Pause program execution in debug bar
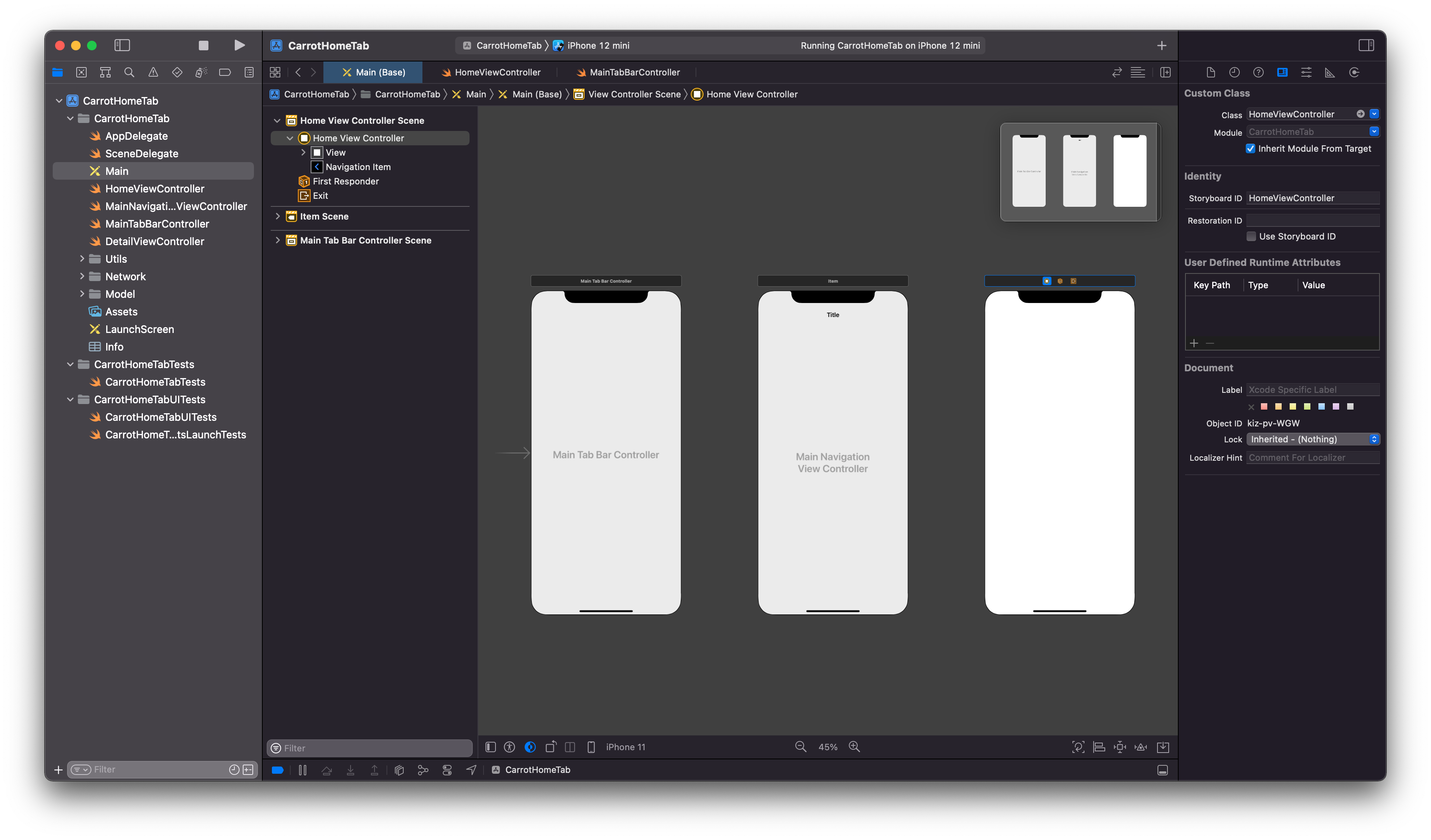 tap(303, 770)
